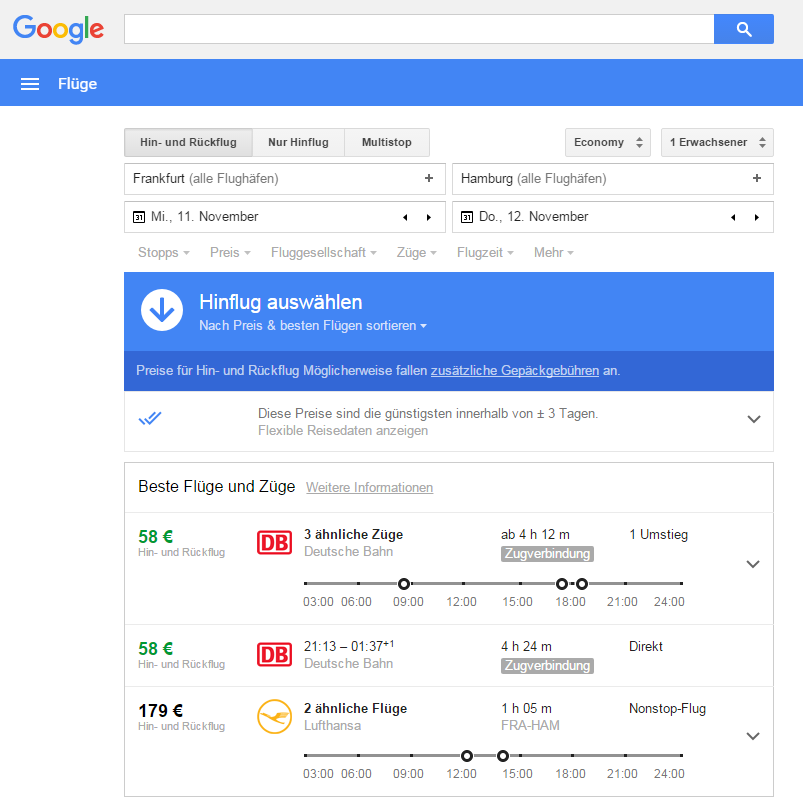Open the Stopps filter dropdown

tap(164, 253)
